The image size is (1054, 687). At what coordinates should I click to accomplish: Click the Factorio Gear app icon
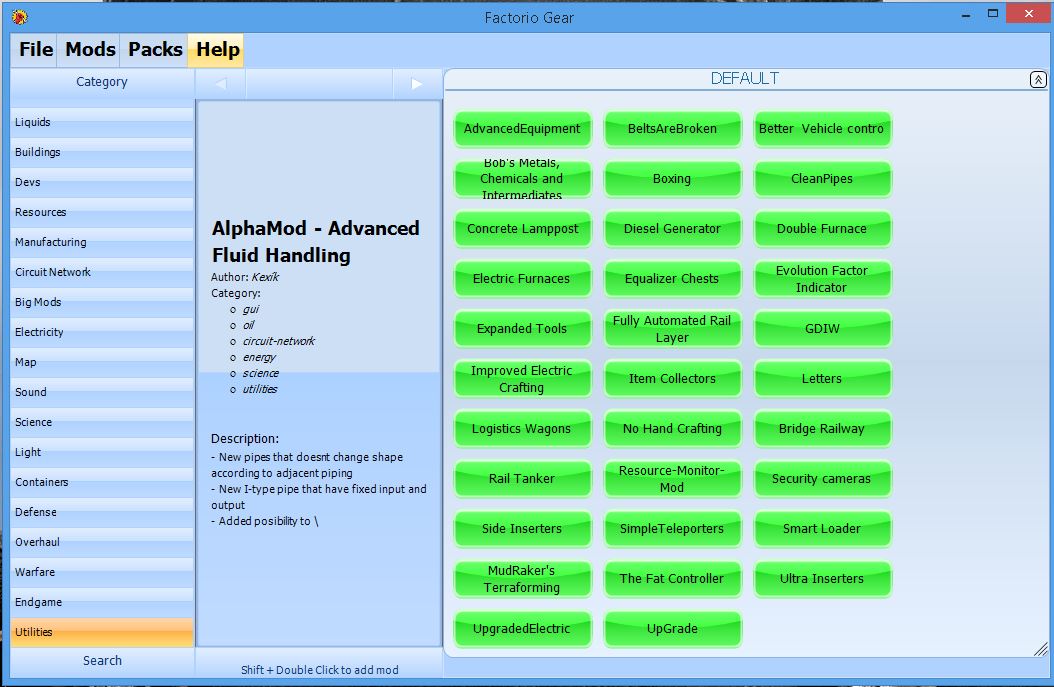19,16
